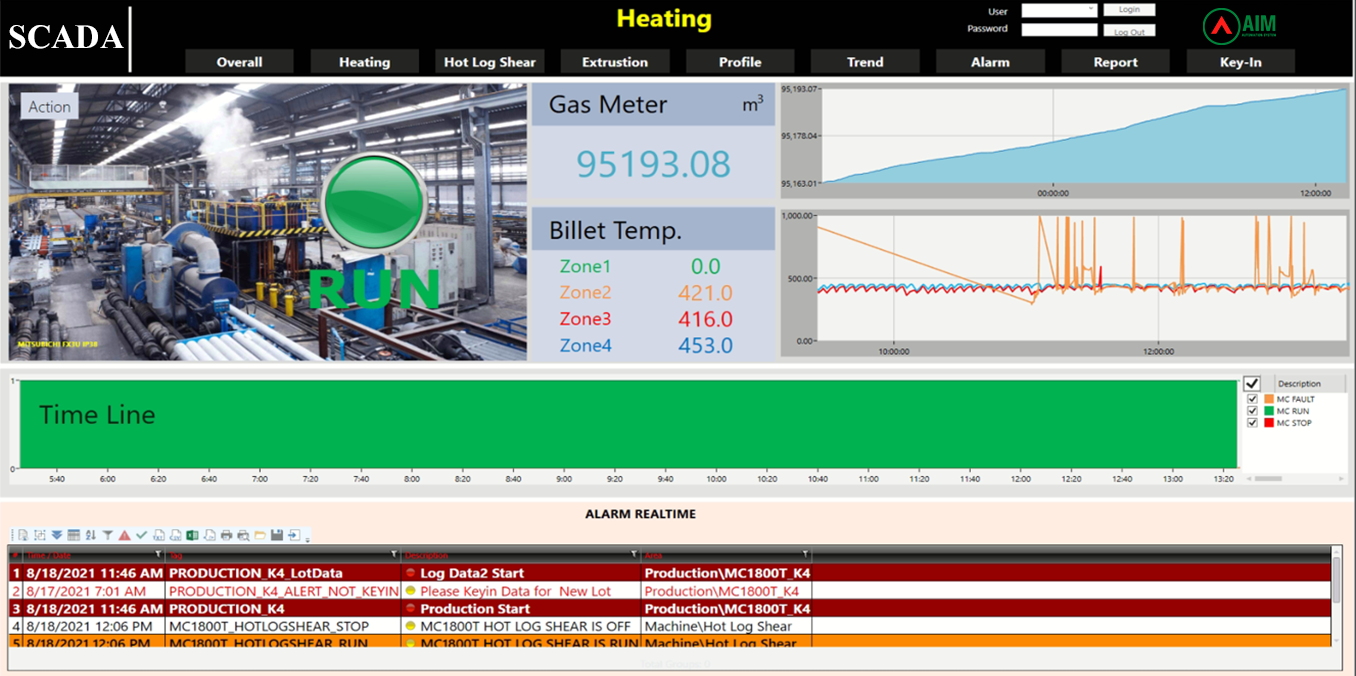Viewport: 1356px width, 676px height.
Task: Click the dashed selection-box icon in alarm toolbar
Action: (40, 535)
